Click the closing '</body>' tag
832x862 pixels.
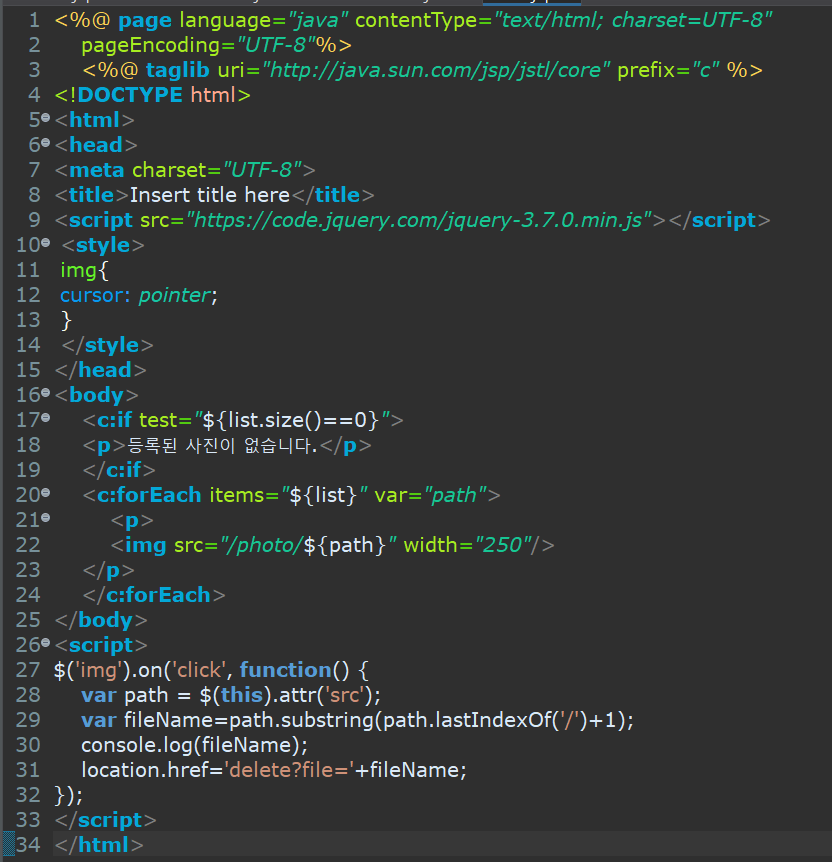click(101, 620)
